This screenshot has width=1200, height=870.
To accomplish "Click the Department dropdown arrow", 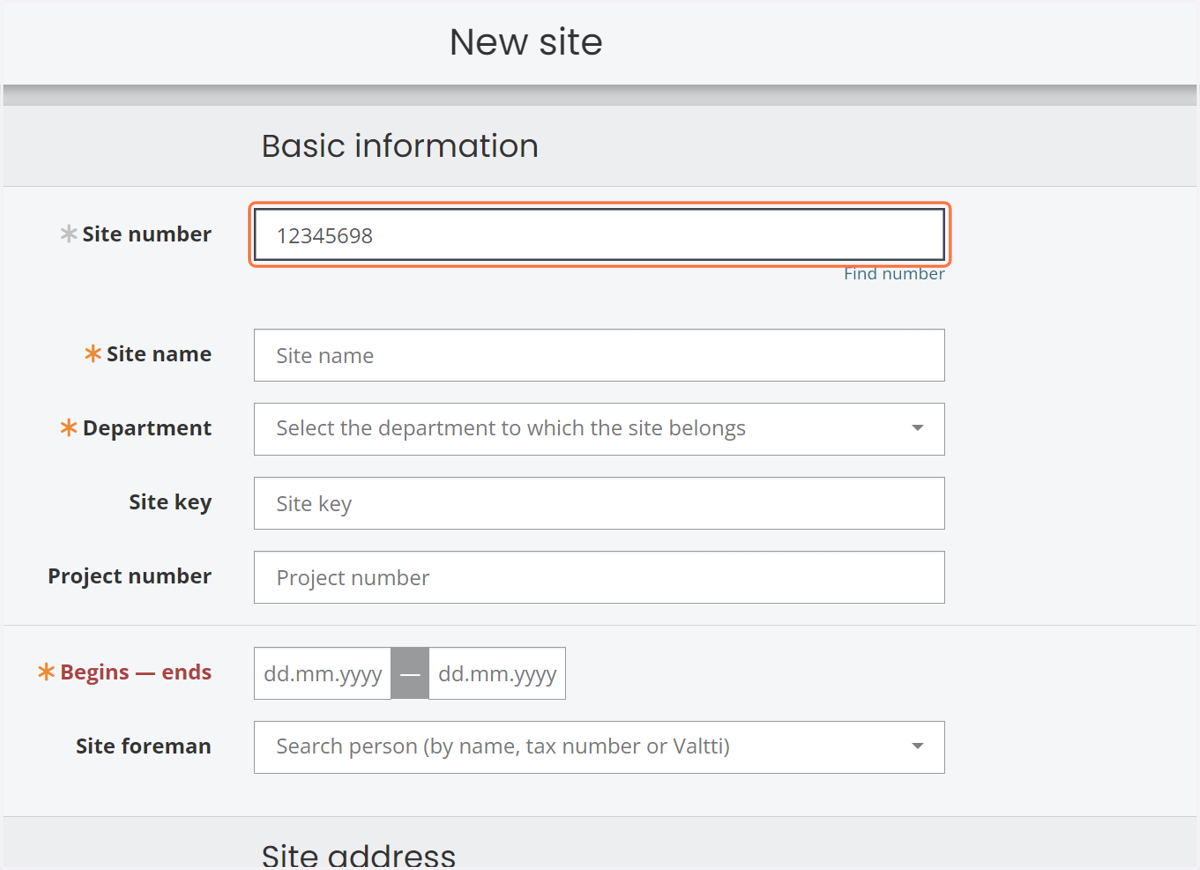I will tap(917, 429).
